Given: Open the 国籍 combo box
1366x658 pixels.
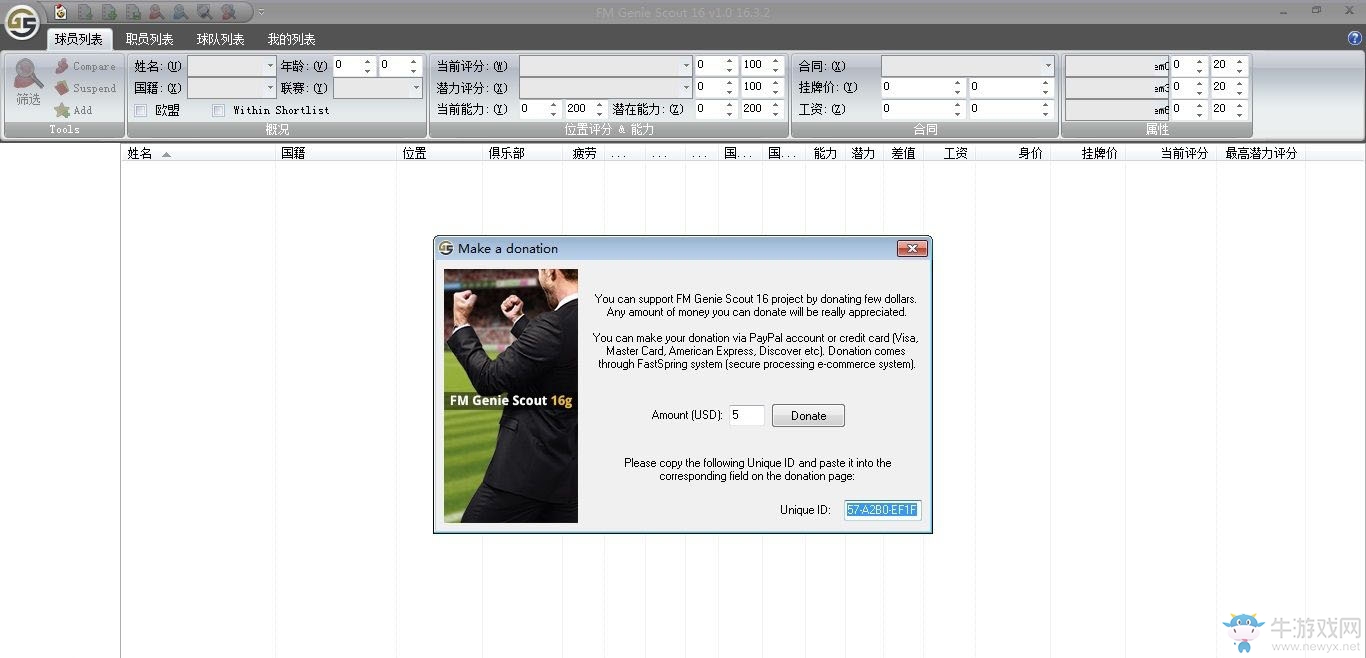Looking at the screenshot, I should 231,88.
